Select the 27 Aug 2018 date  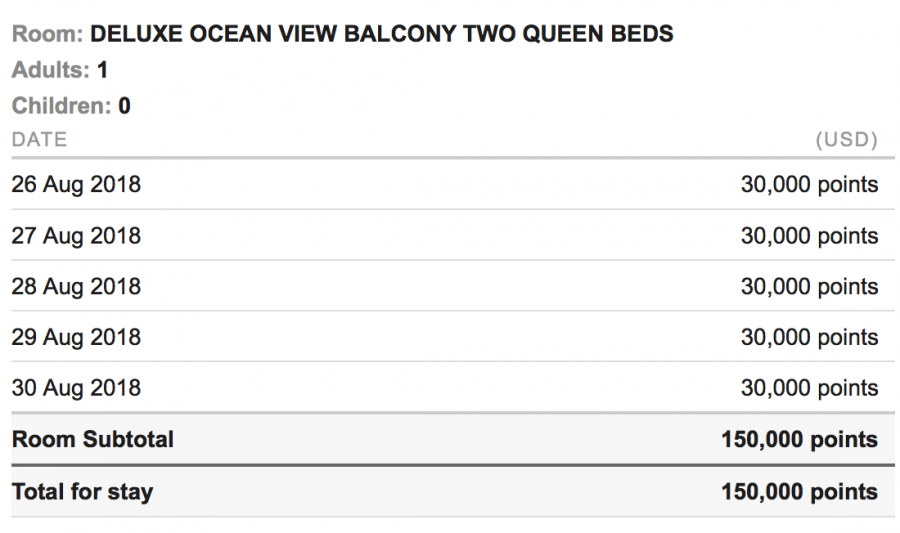coord(76,236)
